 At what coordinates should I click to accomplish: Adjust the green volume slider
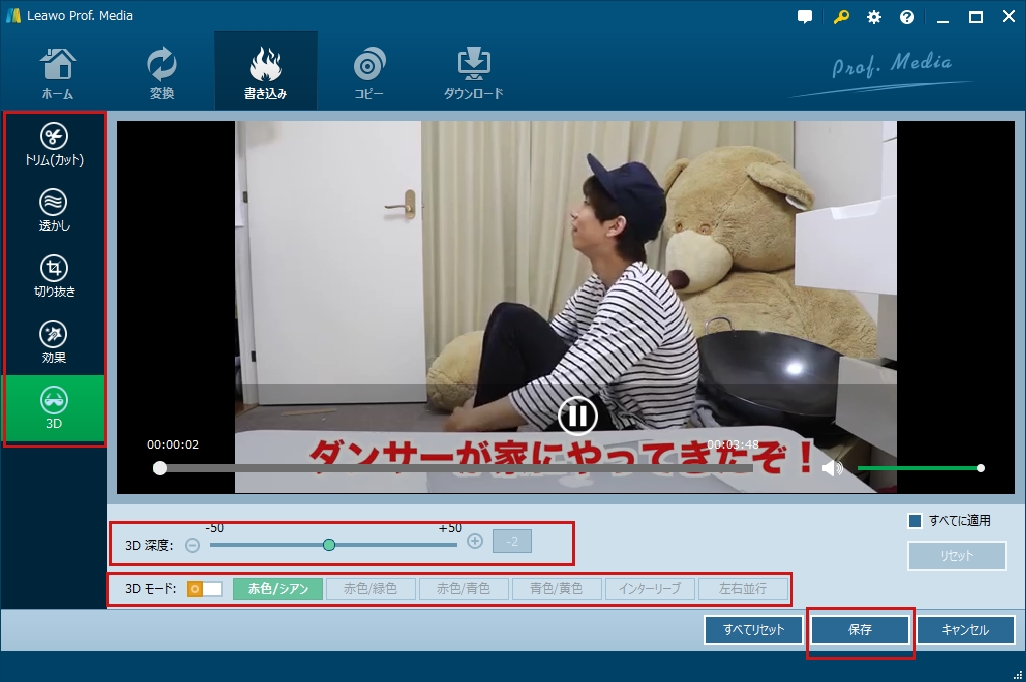click(x=920, y=468)
